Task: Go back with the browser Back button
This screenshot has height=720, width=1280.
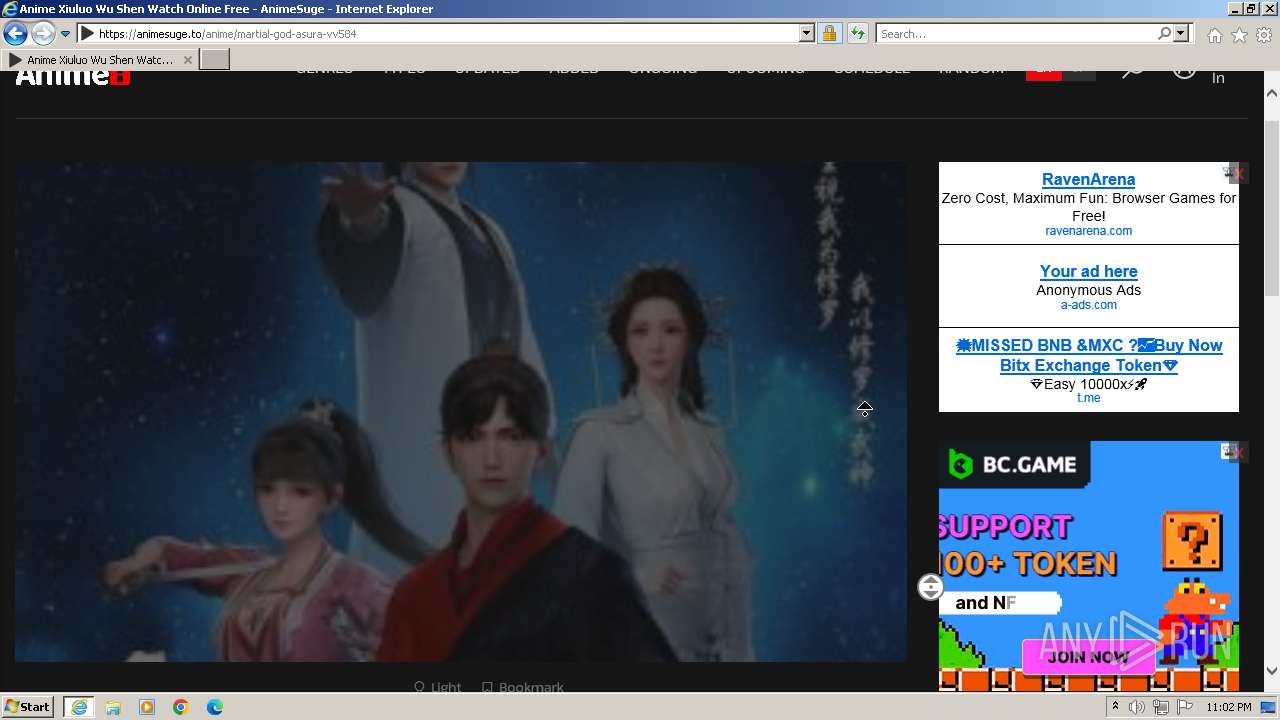Action: 15,33
